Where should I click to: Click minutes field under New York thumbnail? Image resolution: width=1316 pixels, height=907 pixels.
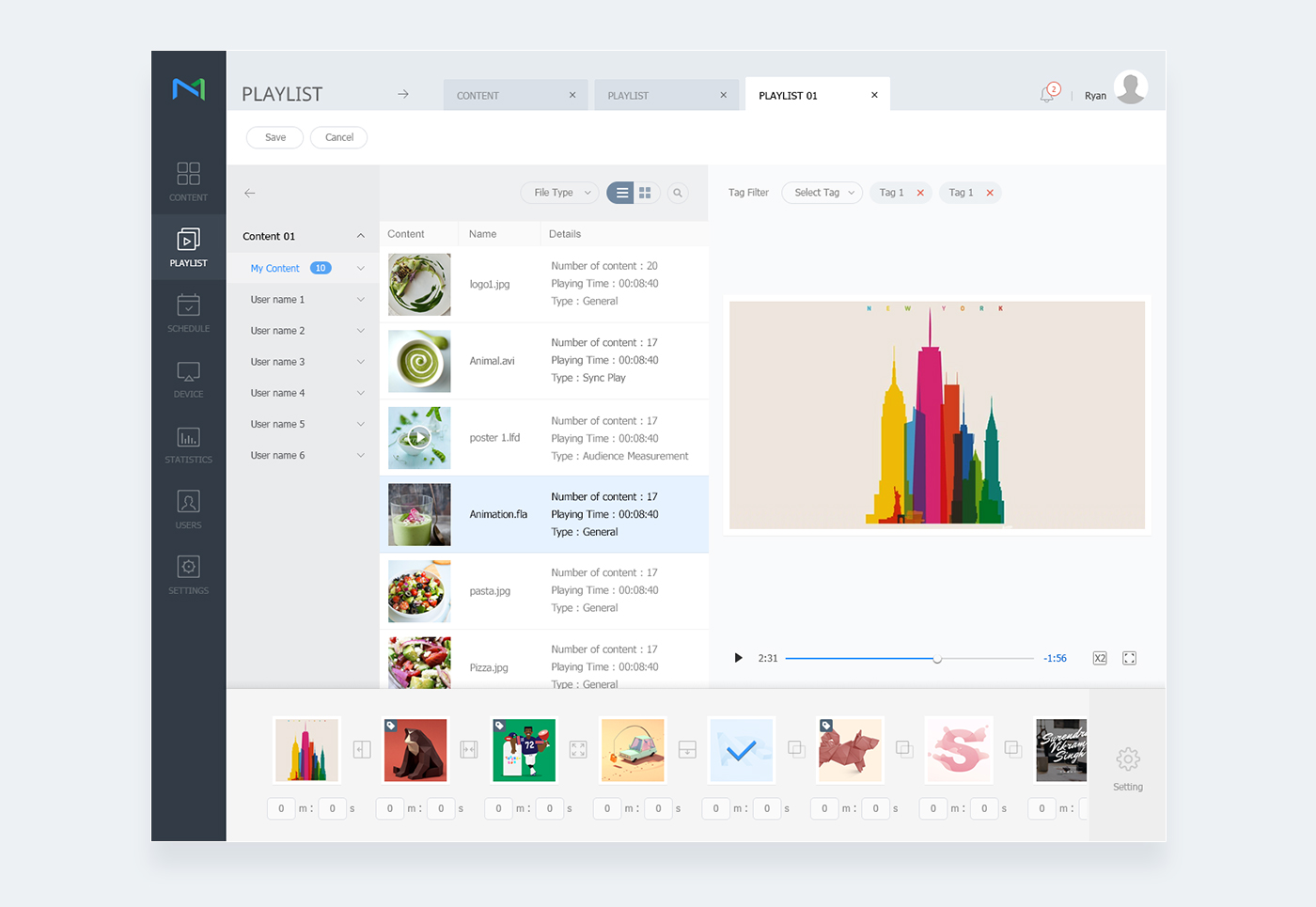(281, 808)
